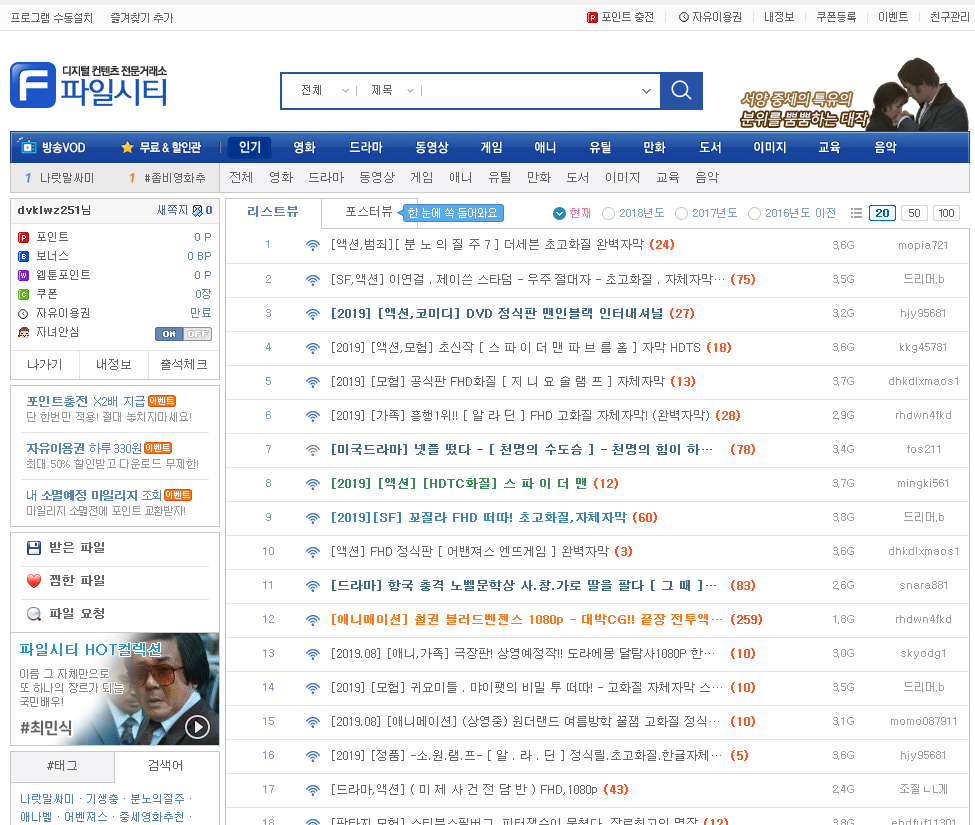The width and height of the screenshot is (975, 825).
Task: Select the 검색어 tab
Action: (165, 766)
